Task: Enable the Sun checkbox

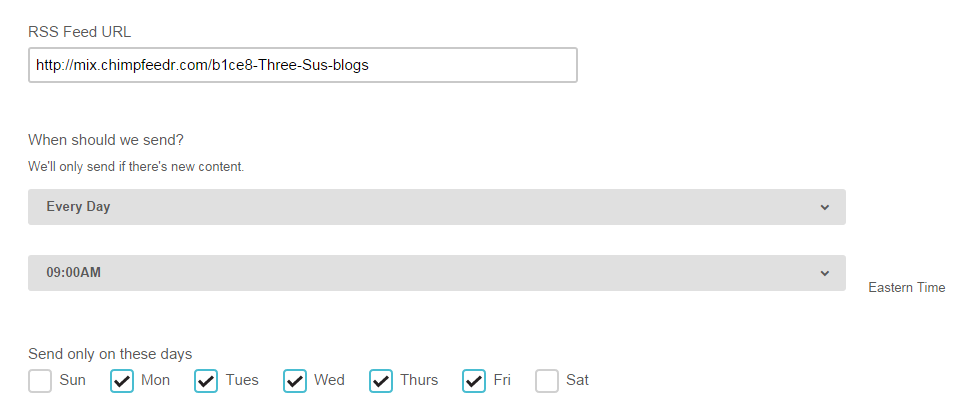Action: click(40, 381)
